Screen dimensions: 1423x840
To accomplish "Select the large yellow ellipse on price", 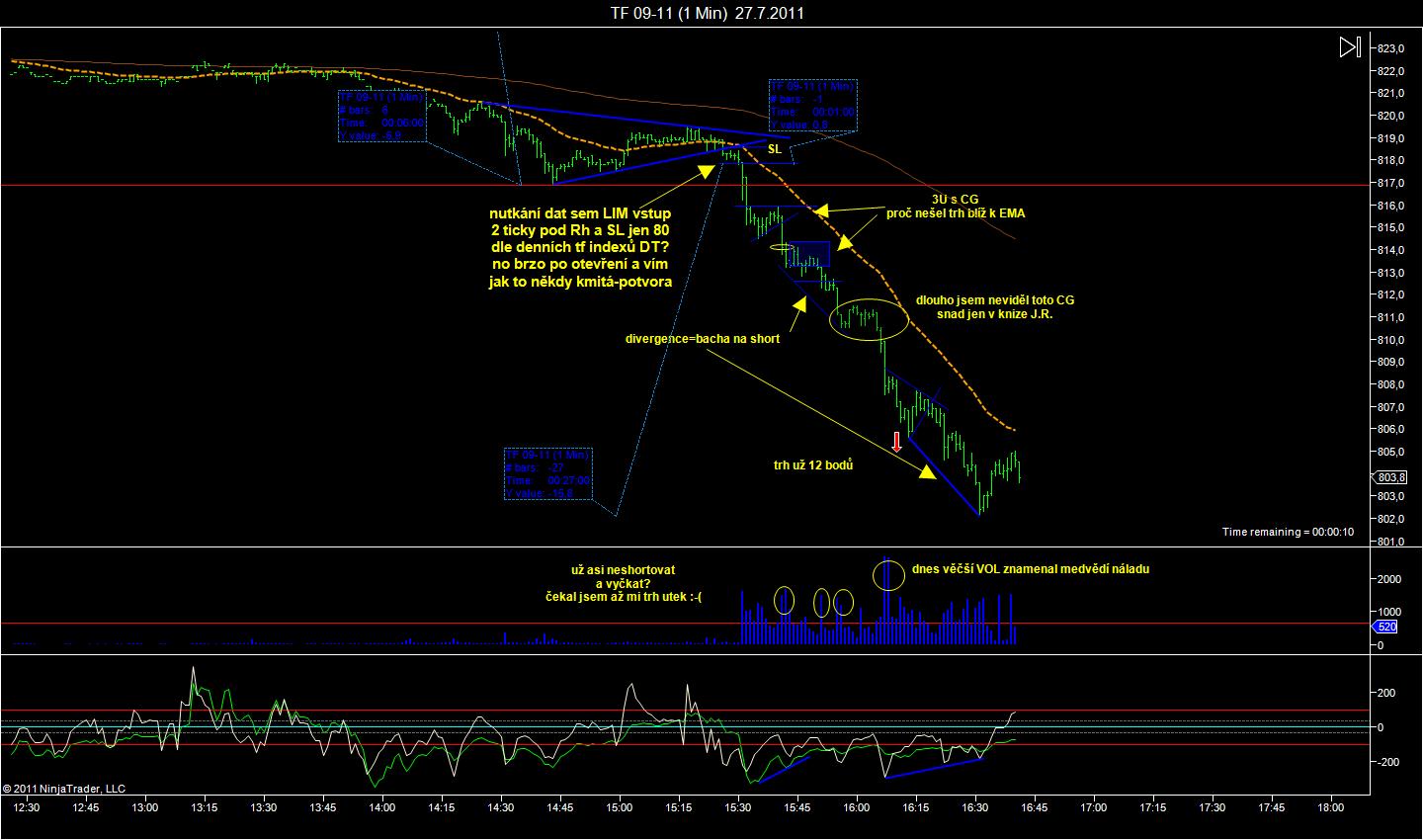I will pyautogui.click(x=869, y=318).
